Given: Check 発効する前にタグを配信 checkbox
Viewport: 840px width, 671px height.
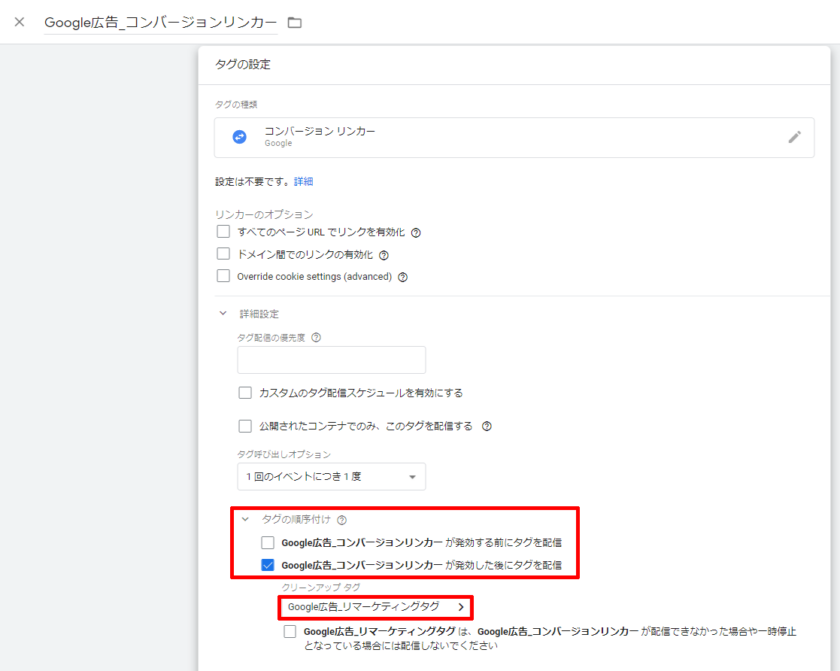Looking at the screenshot, I should [x=267, y=542].
